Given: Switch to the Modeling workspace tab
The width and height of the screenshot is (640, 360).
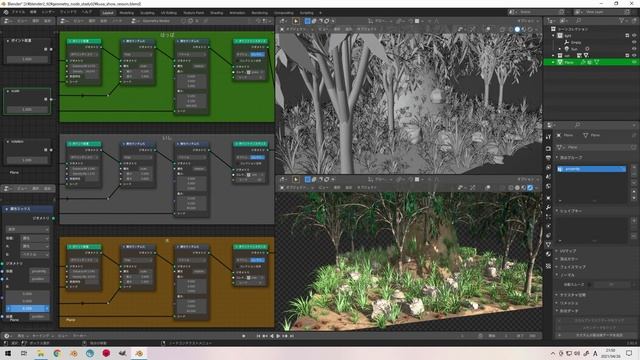Looking at the screenshot, I should point(127,13).
